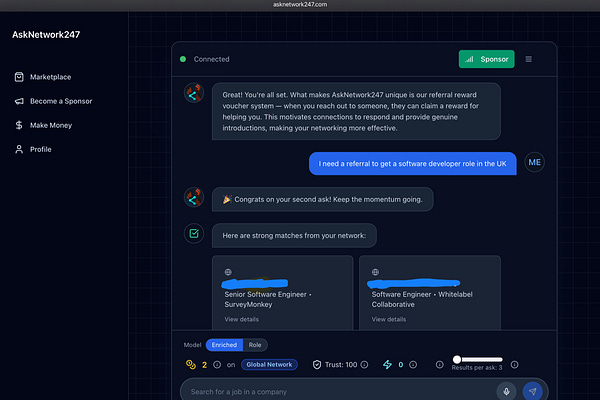Image resolution: width=600 pixels, height=400 pixels.
Task: Click the info icon next to Trust: 100
Action: [x=364, y=365]
